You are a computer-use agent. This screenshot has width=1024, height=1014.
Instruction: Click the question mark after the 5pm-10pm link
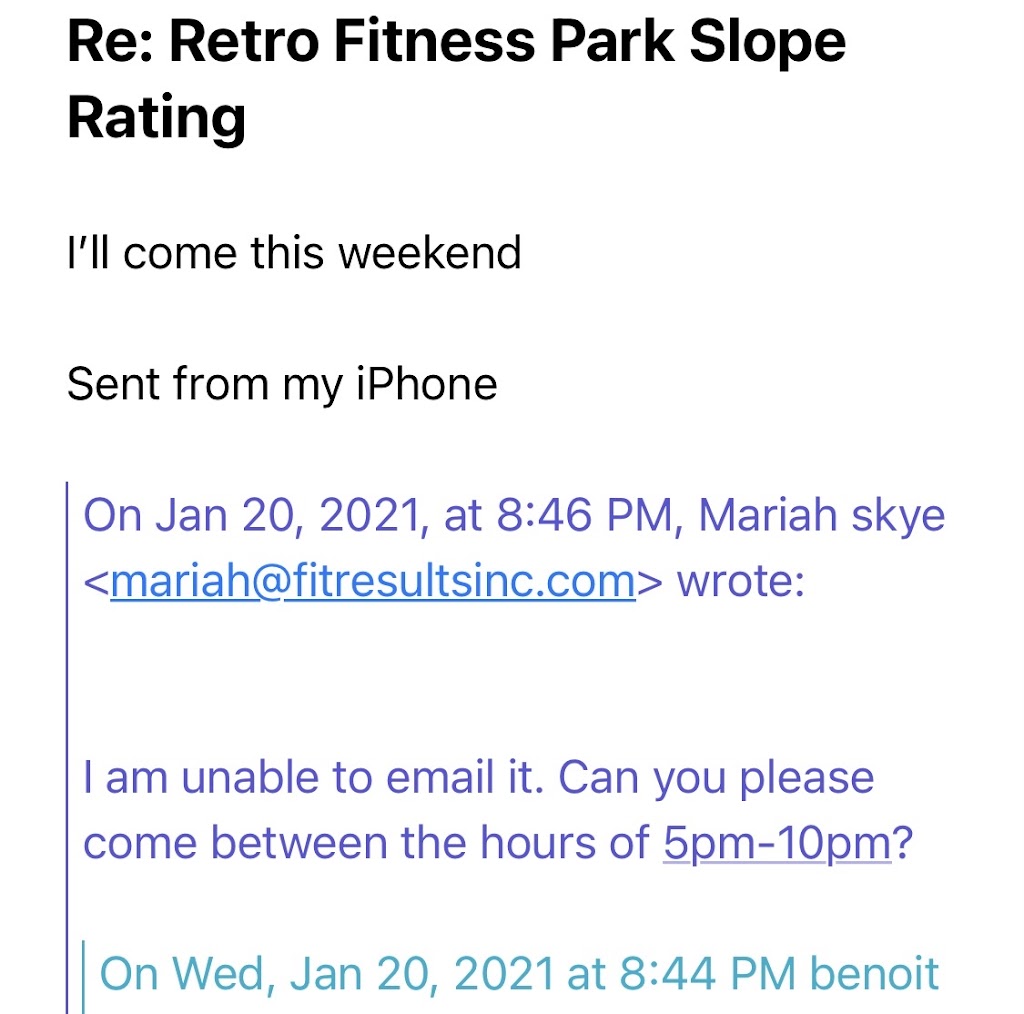pos(903,843)
